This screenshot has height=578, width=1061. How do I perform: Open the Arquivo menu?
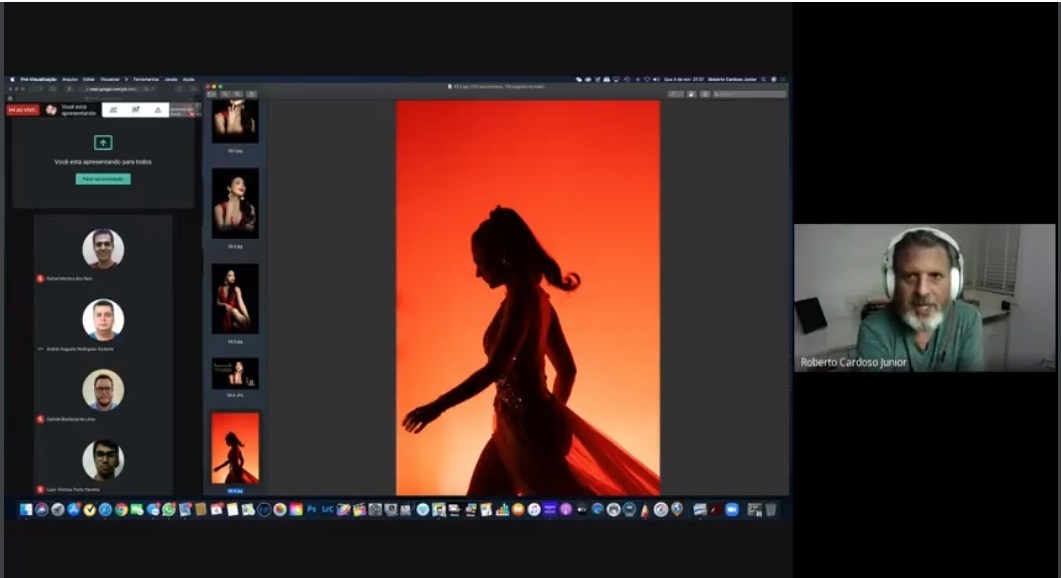[70, 79]
